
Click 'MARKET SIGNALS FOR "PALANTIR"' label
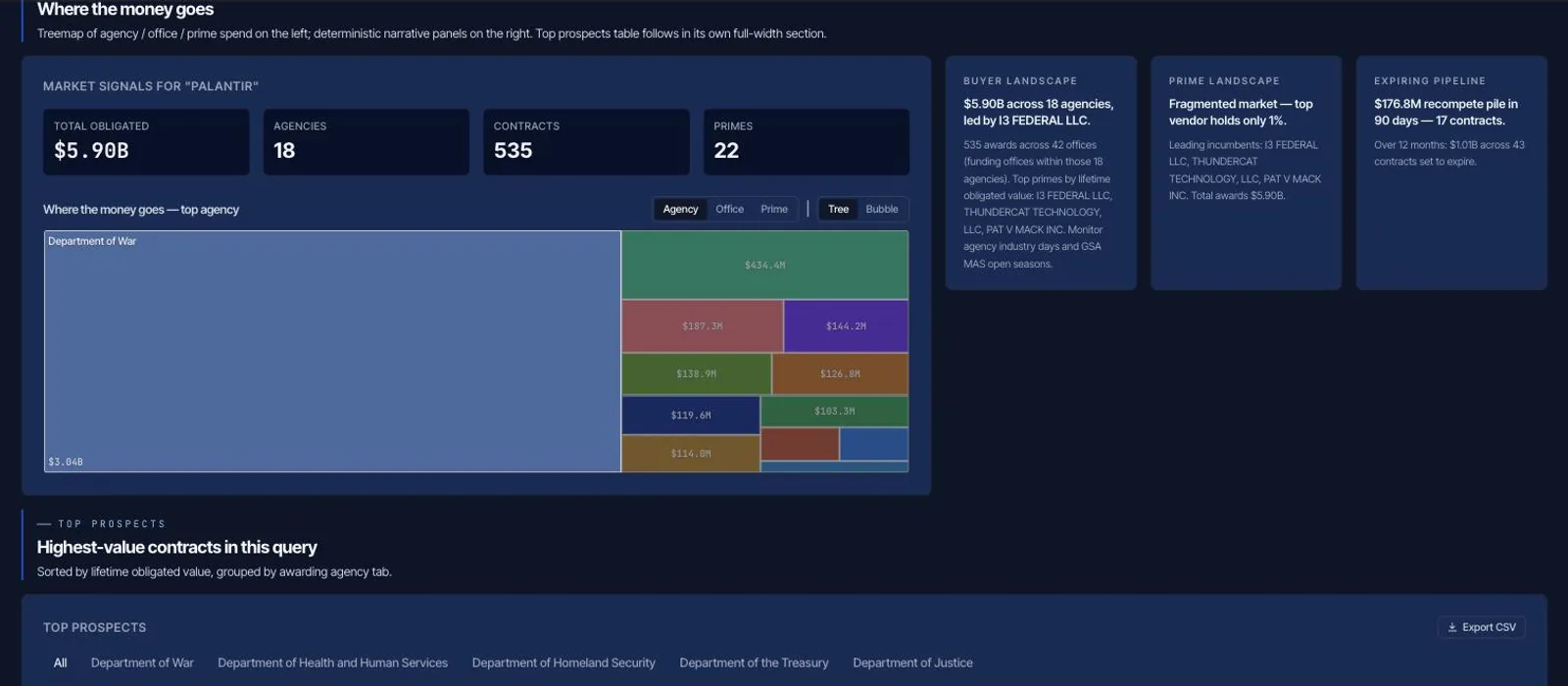click(151, 86)
